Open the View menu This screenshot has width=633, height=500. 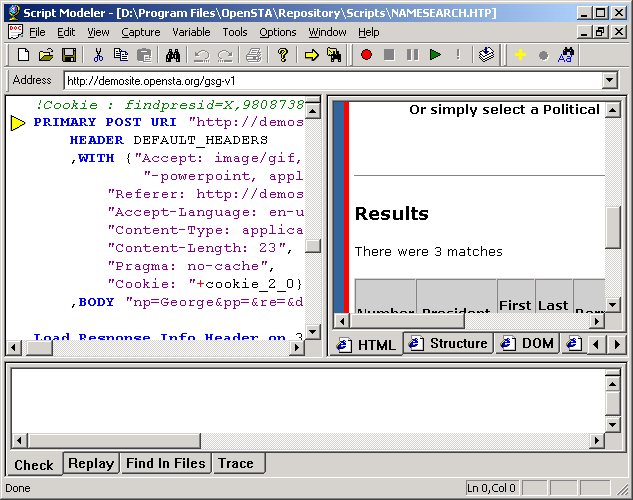[x=98, y=32]
